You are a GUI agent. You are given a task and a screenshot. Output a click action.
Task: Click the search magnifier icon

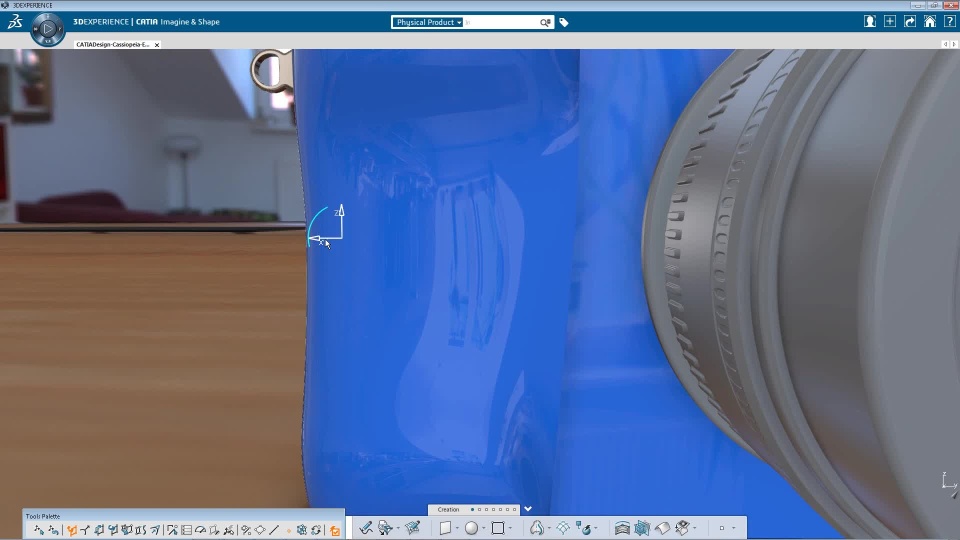(545, 22)
